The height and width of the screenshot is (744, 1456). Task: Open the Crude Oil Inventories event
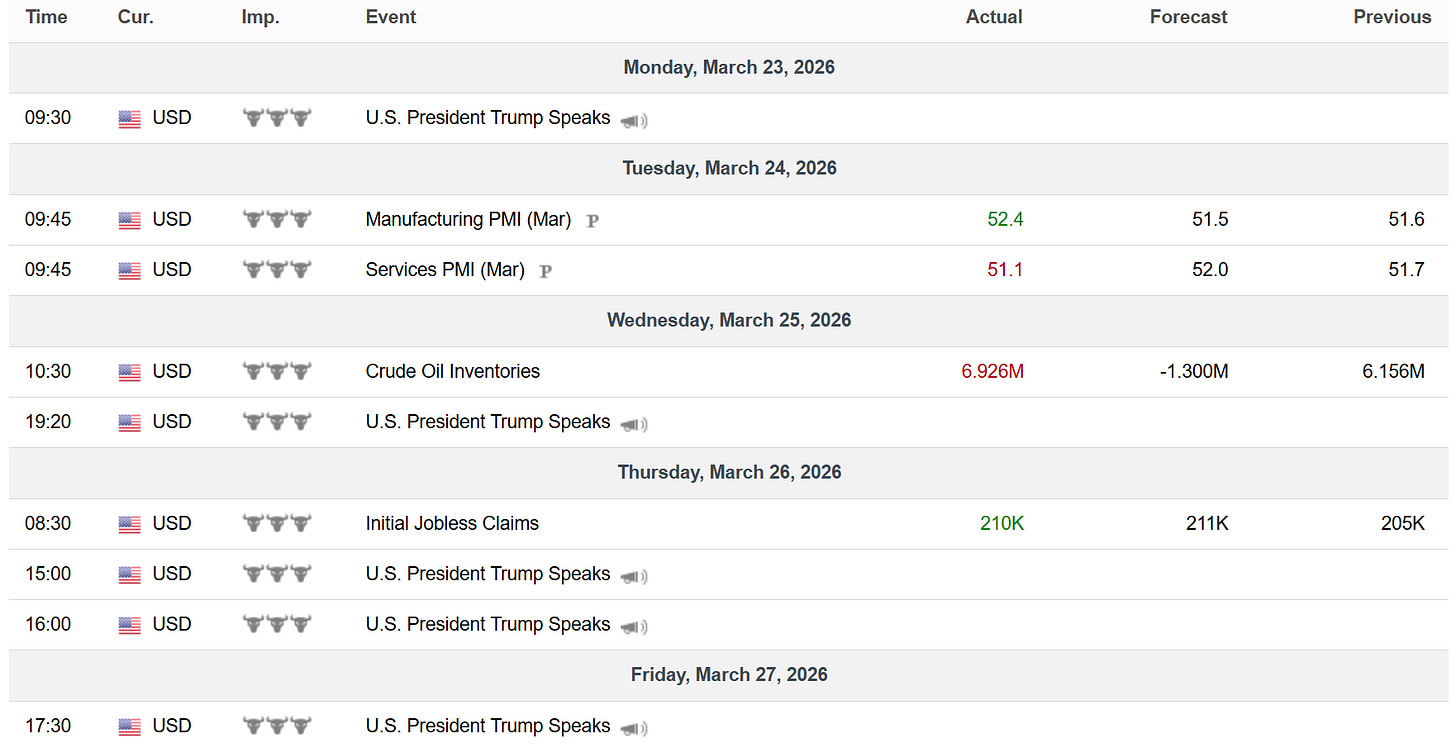tap(453, 371)
